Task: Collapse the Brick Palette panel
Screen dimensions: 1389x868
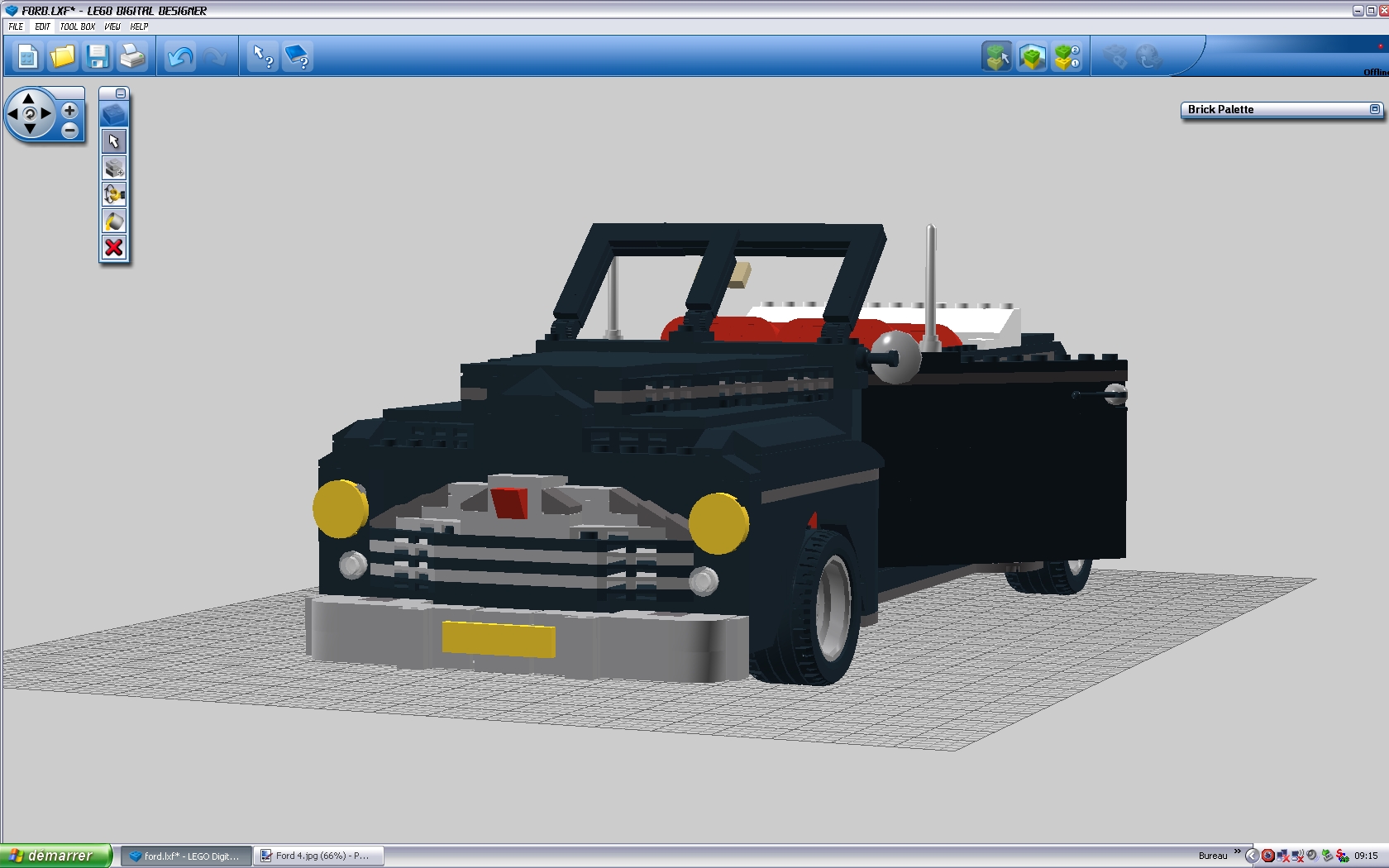Action: (x=1375, y=109)
